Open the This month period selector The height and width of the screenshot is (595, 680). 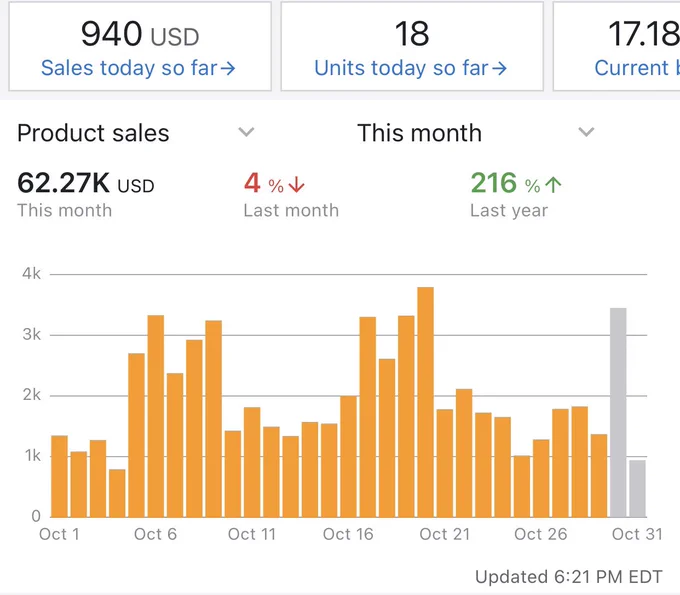[476, 133]
